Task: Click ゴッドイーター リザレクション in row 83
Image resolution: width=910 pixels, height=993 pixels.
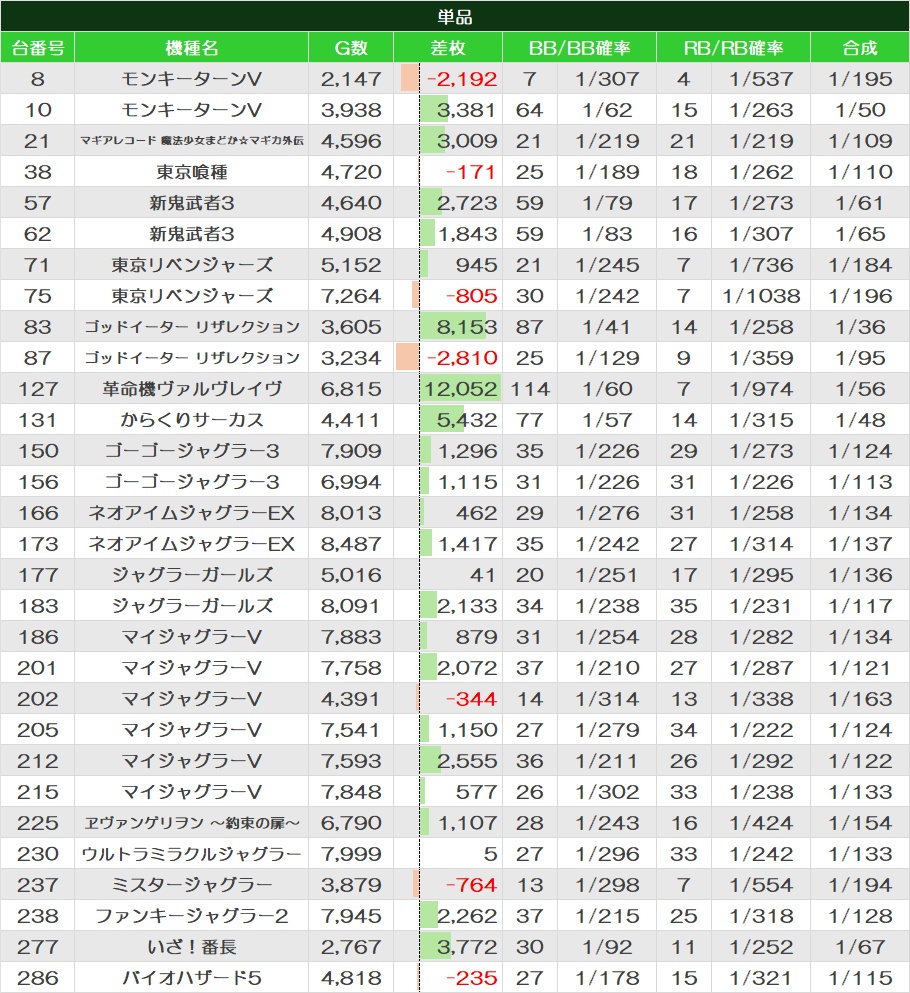Action: pos(191,327)
